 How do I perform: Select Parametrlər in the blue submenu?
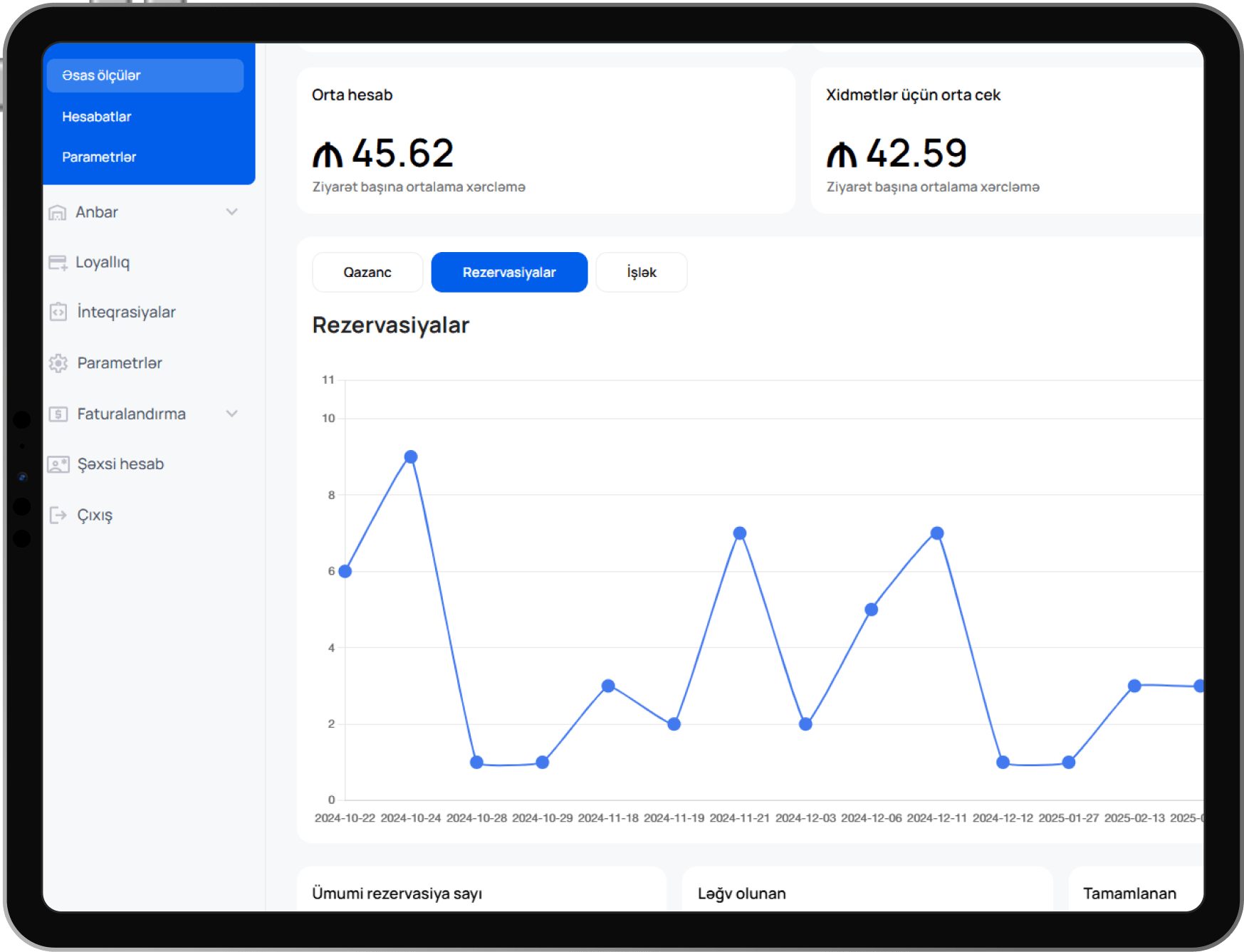click(99, 157)
